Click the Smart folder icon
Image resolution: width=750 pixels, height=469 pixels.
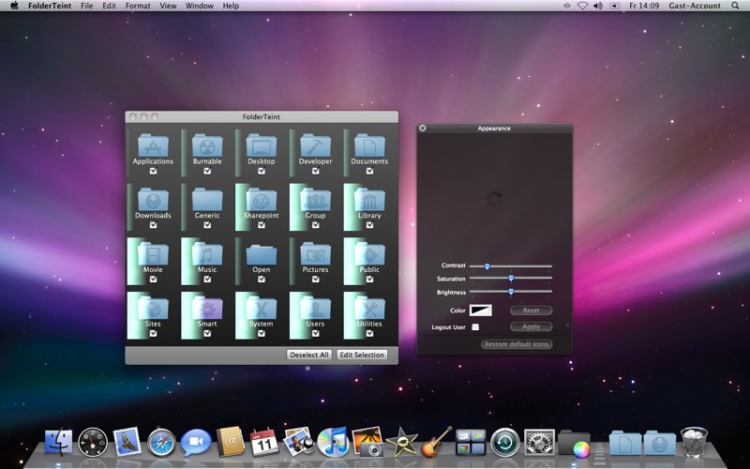pos(207,308)
